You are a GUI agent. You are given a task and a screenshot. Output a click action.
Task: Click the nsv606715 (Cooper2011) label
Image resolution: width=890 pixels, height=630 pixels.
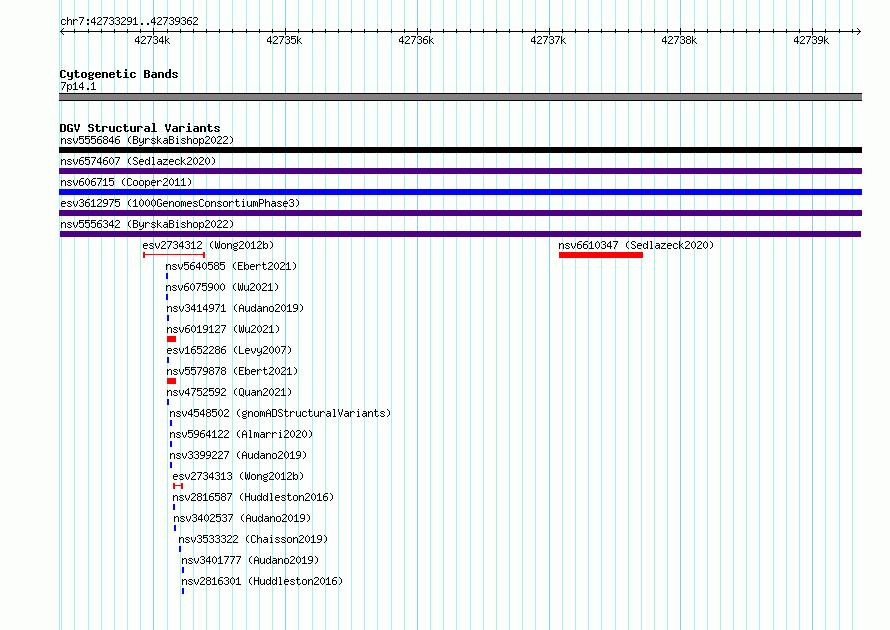[126, 182]
